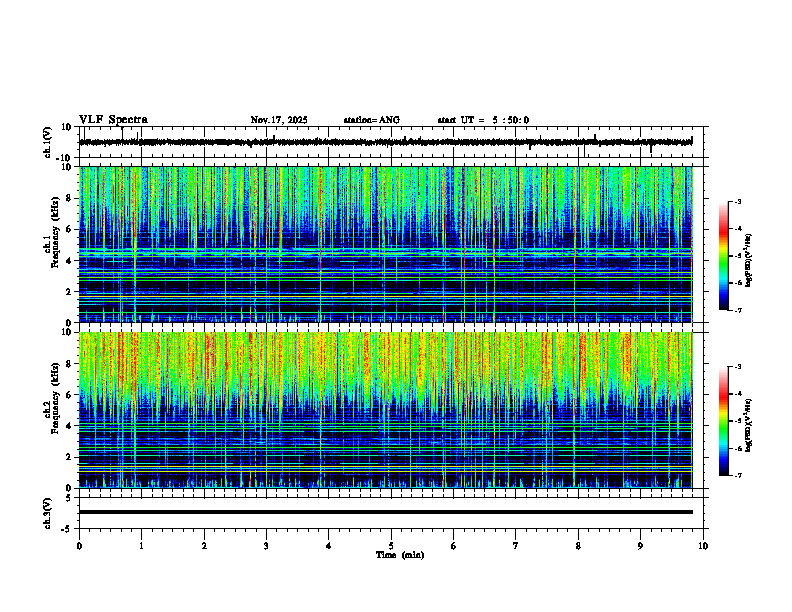Click time-axis tick label "3"
Screen dimensions: 792x612
coord(266,546)
